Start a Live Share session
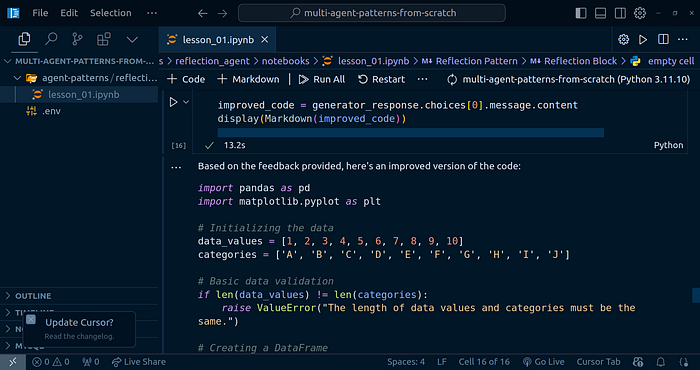700x370 pixels. point(138,362)
